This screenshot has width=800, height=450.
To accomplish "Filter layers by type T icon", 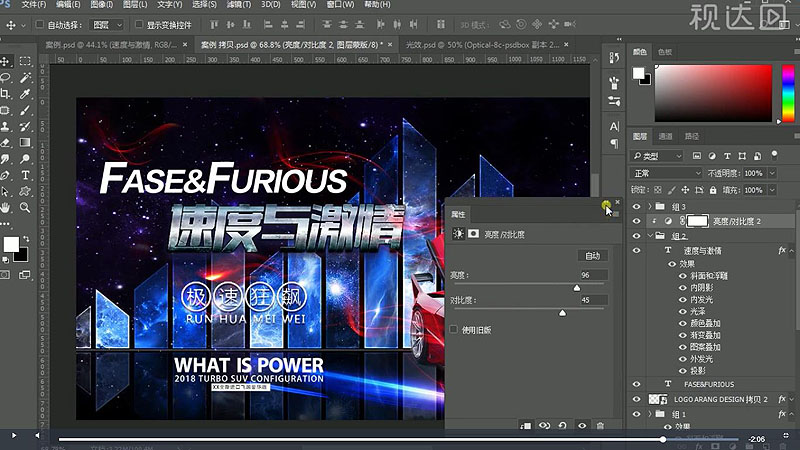I will pos(727,156).
